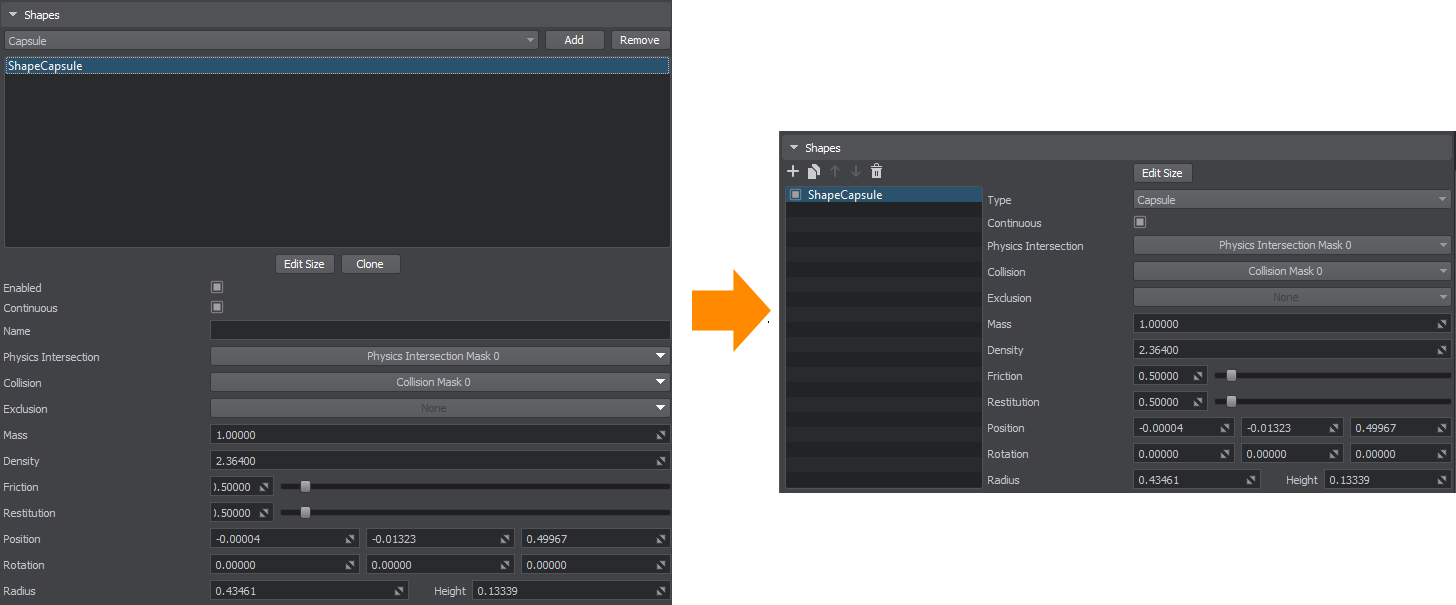Click the trash icon to delete shape
1456x605 pixels.
(876, 172)
